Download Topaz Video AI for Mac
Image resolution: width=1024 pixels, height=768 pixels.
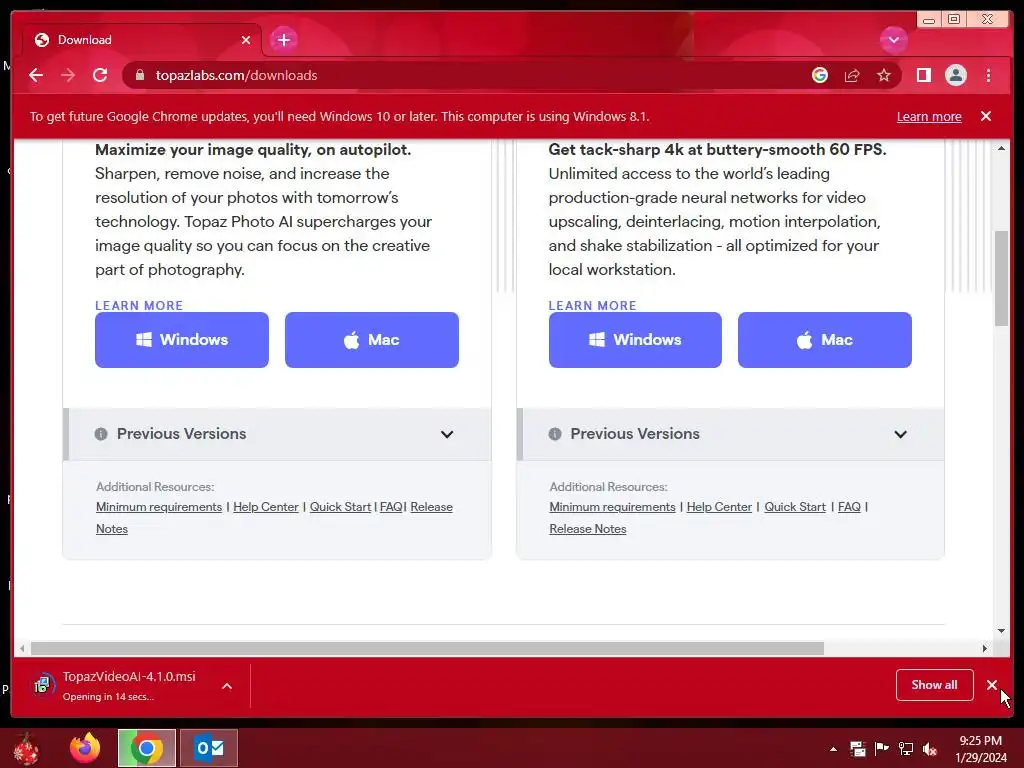pyautogui.click(x=824, y=340)
